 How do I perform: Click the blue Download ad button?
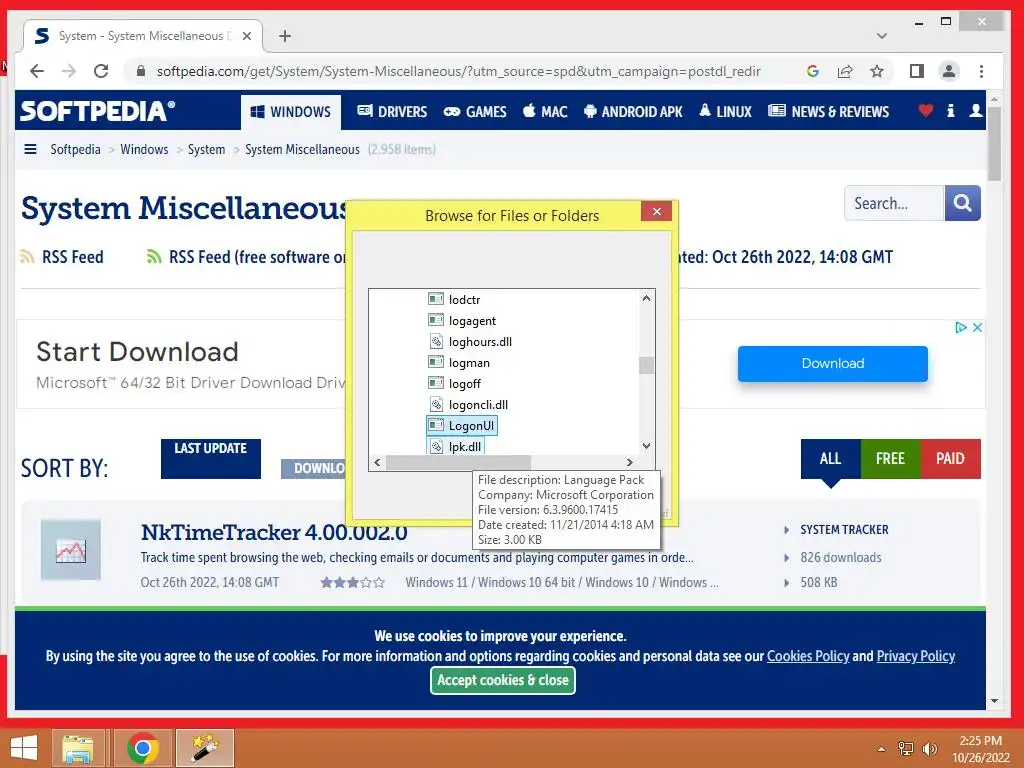833,364
